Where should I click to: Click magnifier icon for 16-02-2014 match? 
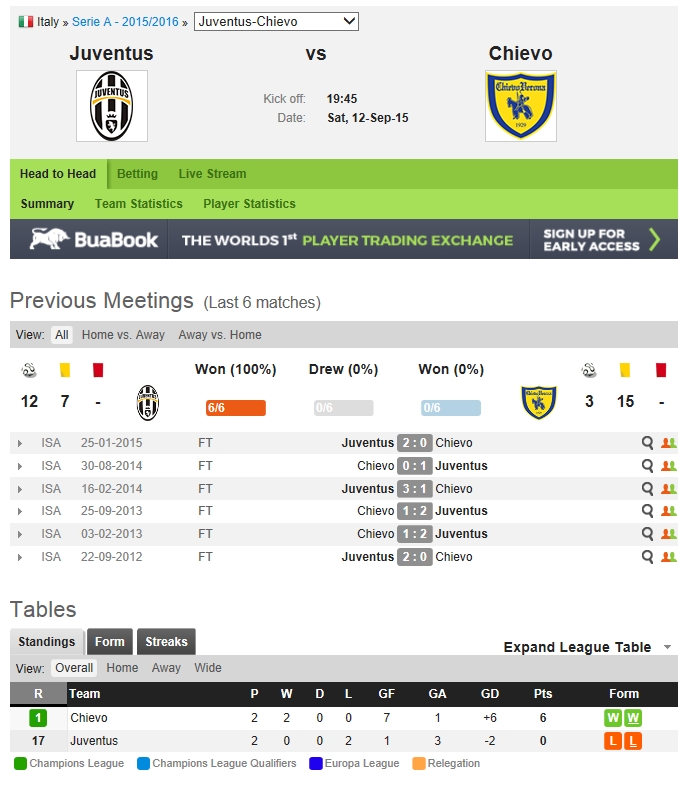click(x=648, y=489)
